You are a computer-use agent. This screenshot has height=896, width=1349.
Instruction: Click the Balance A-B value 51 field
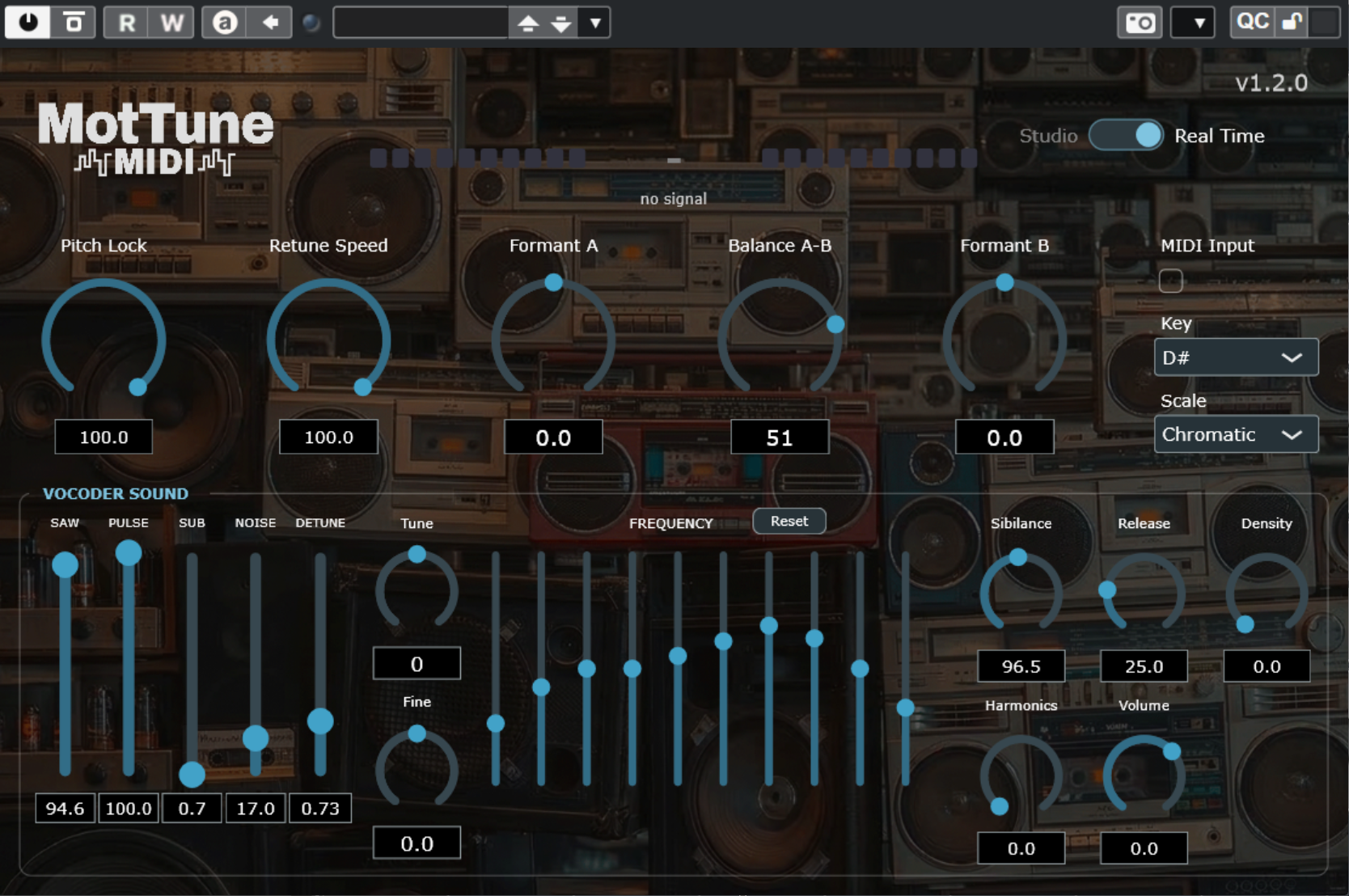pyautogui.click(x=780, y=437)
